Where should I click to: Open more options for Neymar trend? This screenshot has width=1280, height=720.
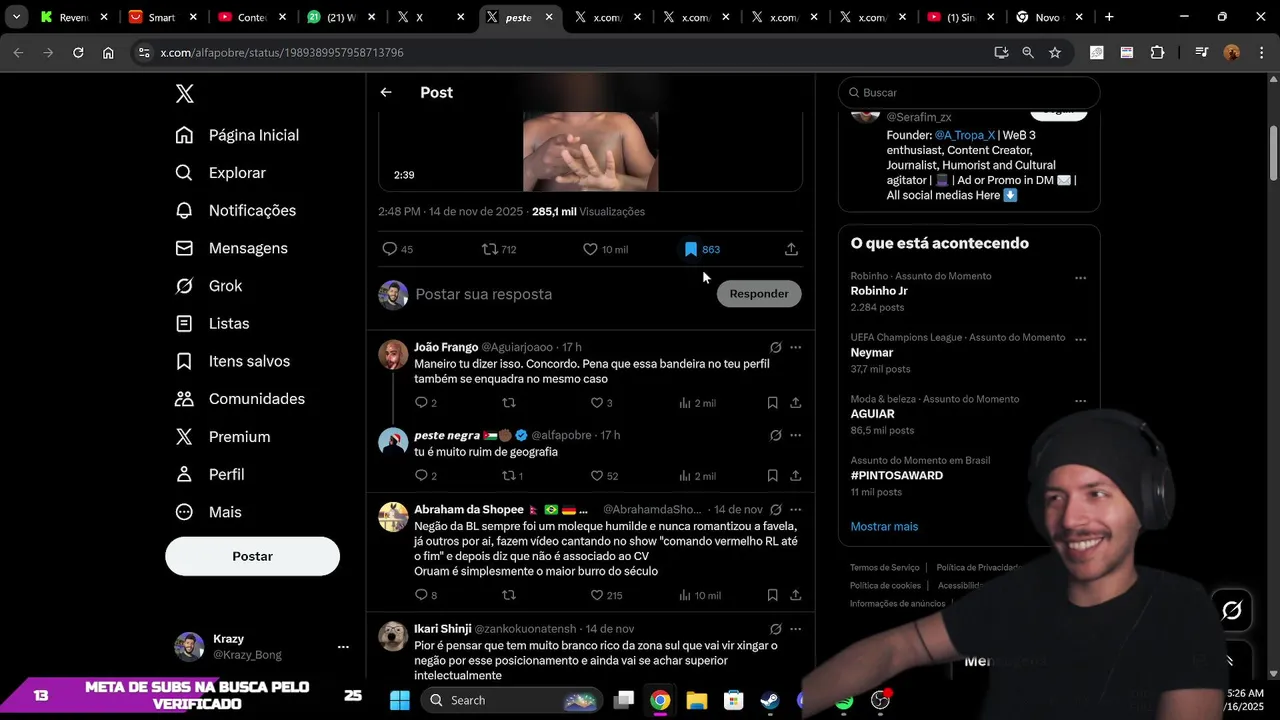coord(1080,339)
